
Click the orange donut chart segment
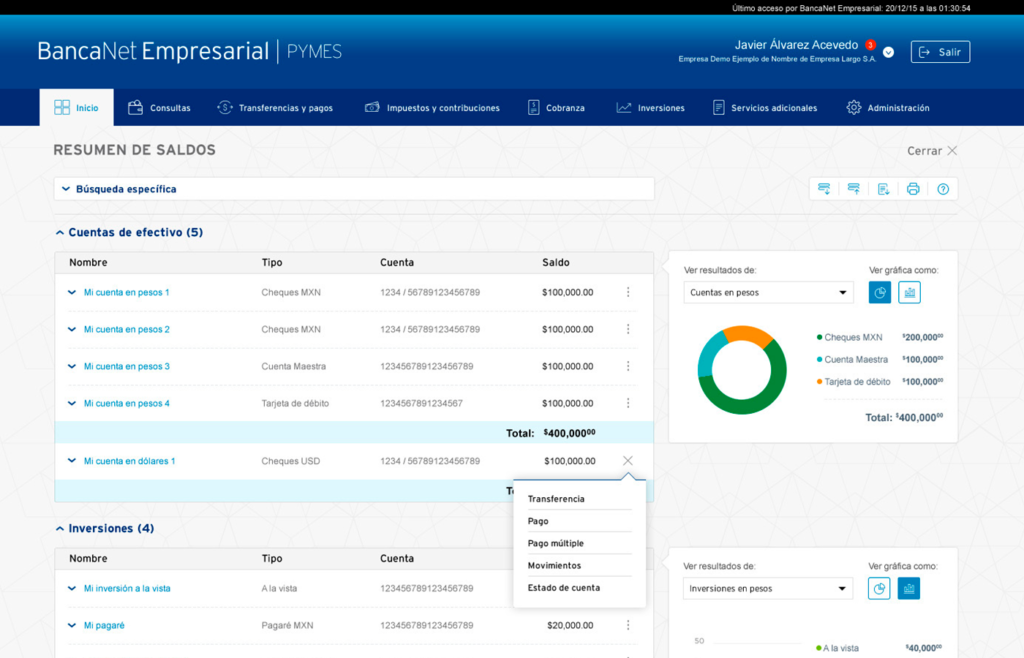click(749, 334)
